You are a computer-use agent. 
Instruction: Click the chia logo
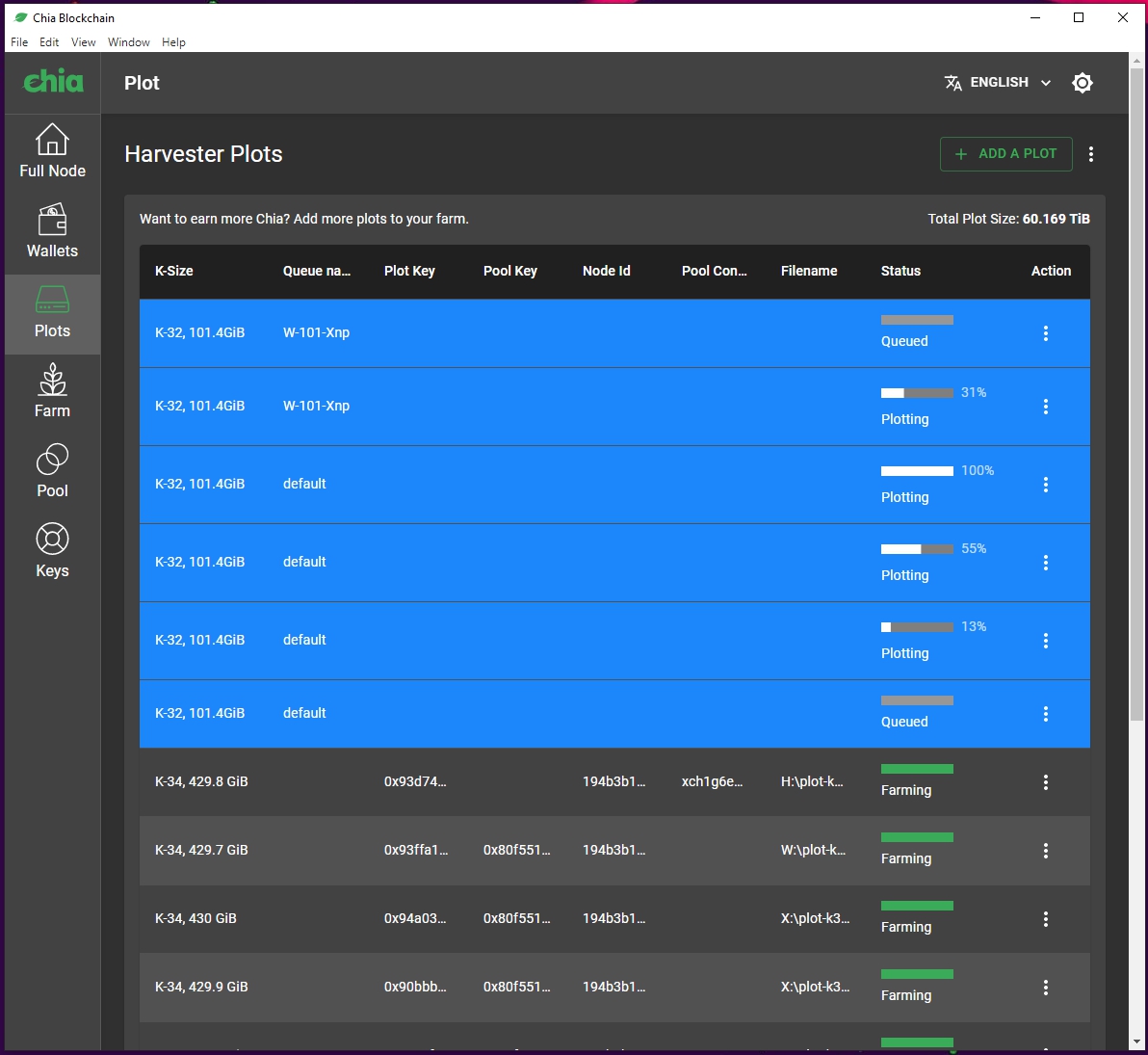[53, 81]
